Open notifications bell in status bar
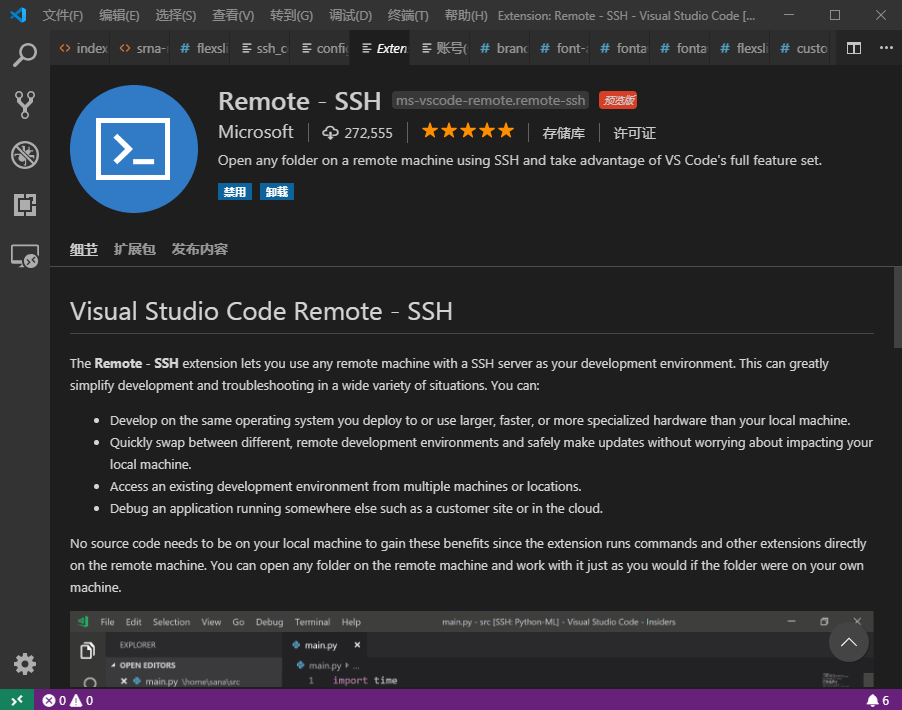 click(878, 700)
